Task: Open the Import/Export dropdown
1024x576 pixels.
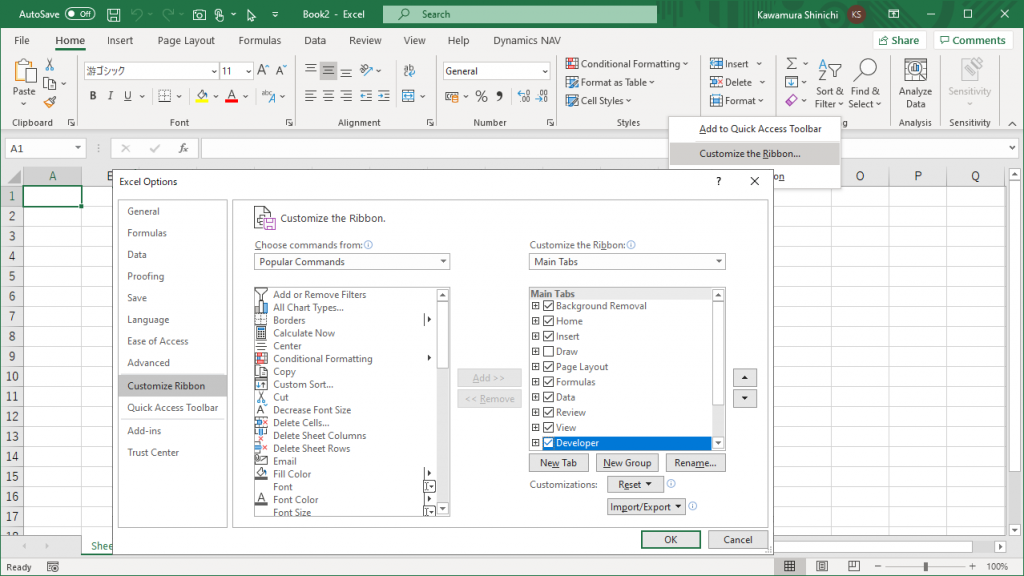Action: click(646, 507)
